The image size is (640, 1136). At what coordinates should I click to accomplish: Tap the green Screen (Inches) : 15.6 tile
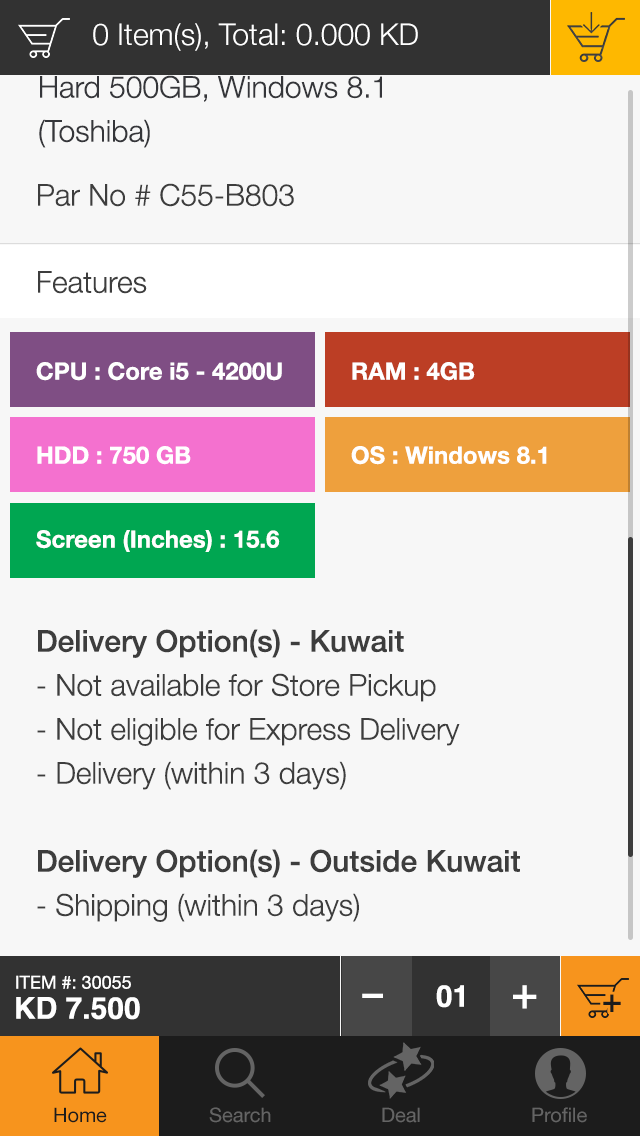162,540
